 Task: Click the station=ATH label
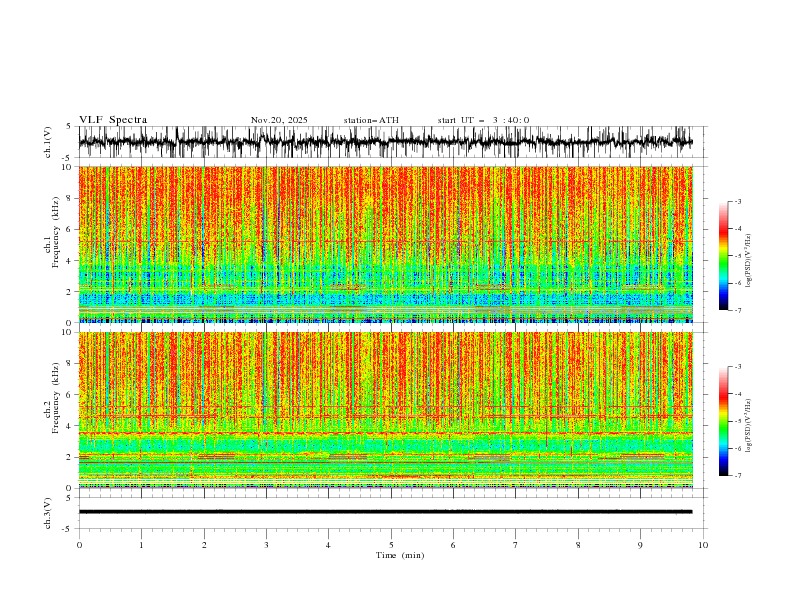(x=371, y=120)
